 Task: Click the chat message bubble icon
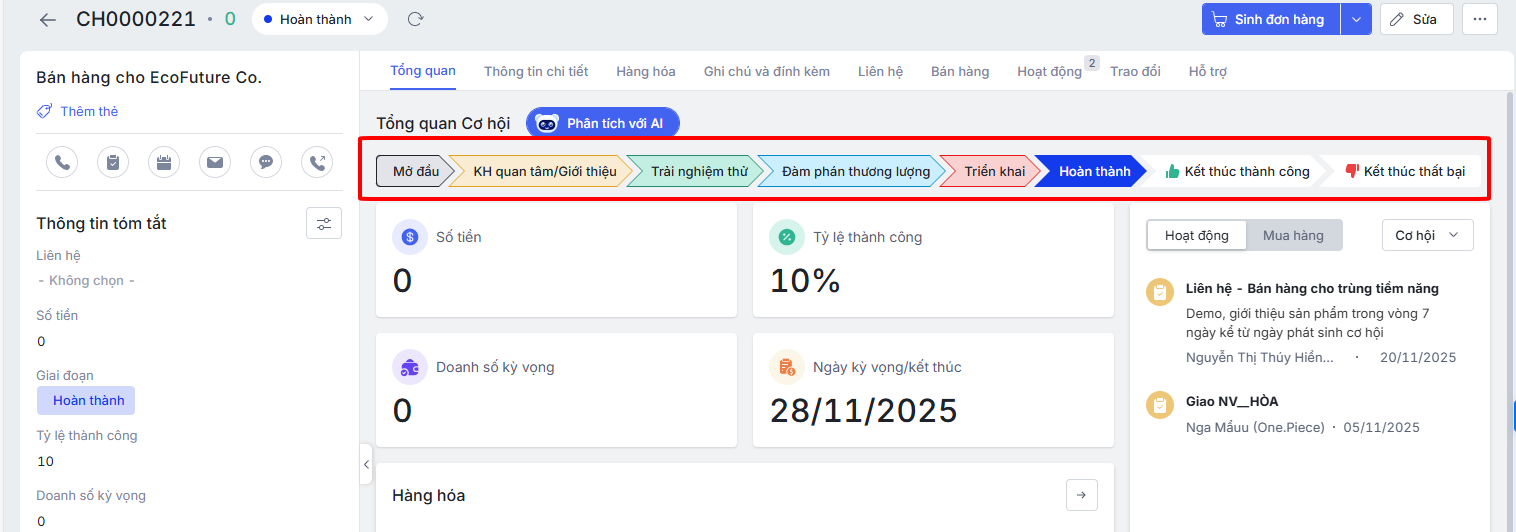(x=265, y=161)
